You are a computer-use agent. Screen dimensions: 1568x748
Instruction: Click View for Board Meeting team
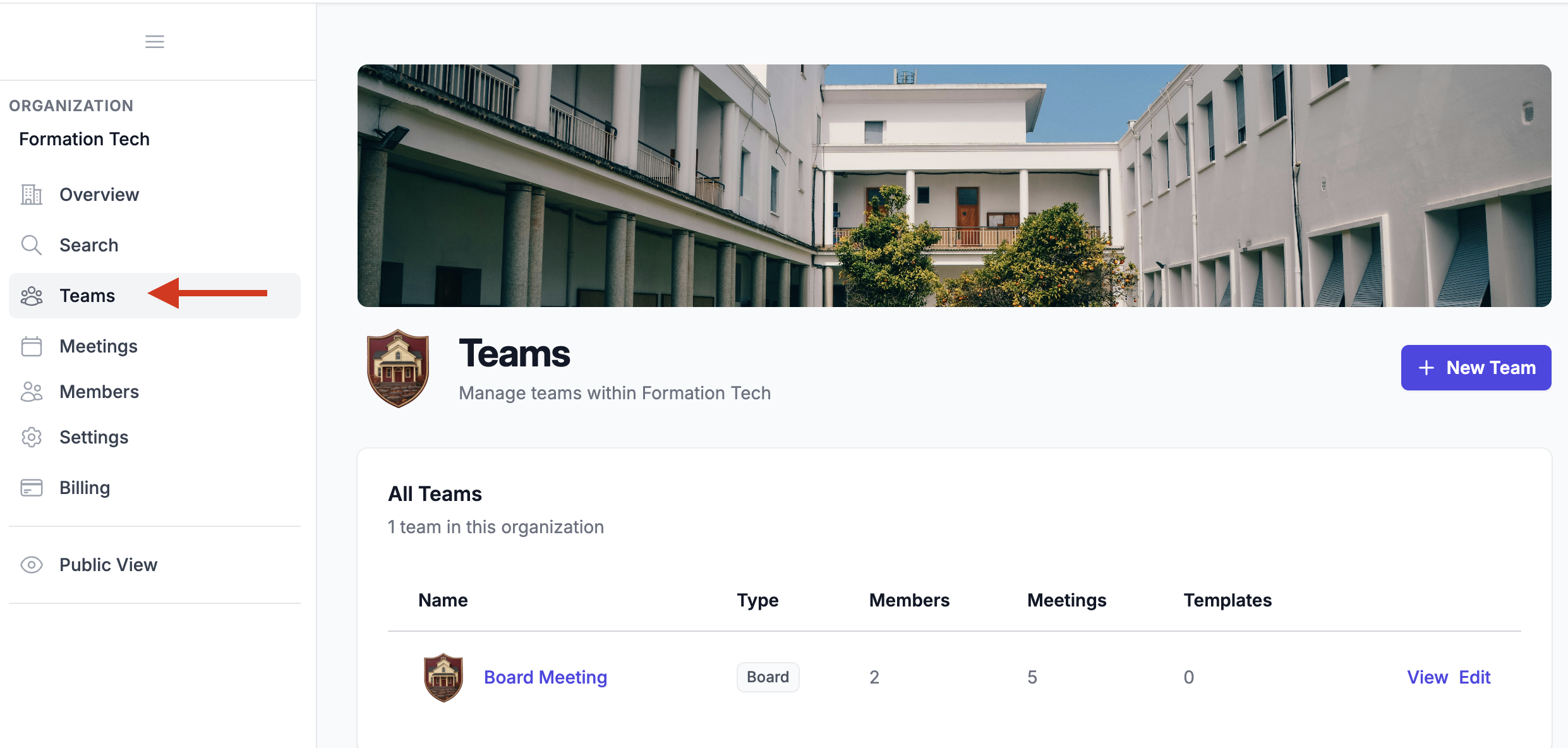pos(1427,677)
